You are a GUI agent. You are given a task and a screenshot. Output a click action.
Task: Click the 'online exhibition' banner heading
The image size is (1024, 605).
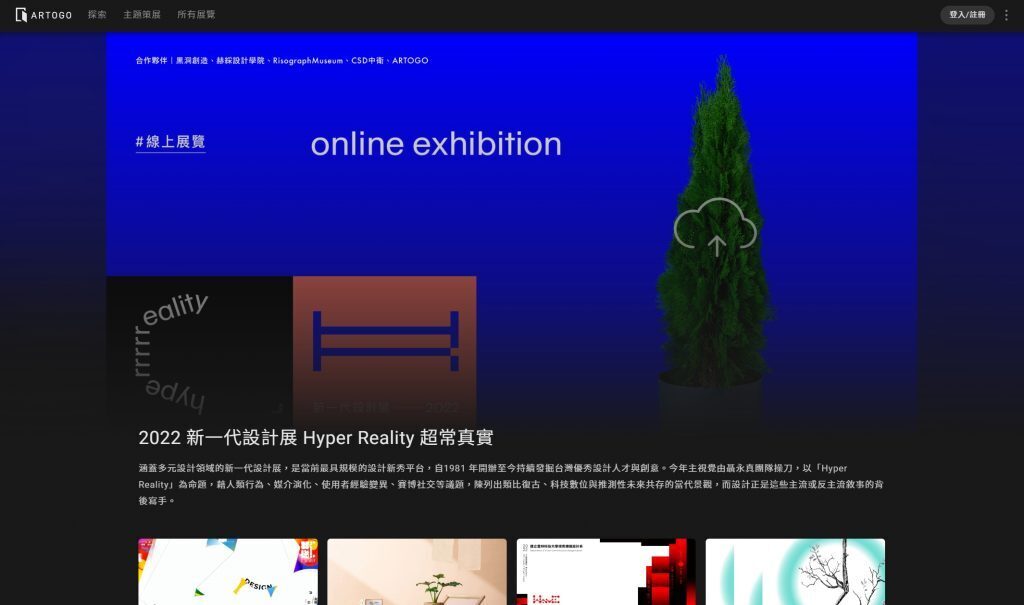[436, 144]
